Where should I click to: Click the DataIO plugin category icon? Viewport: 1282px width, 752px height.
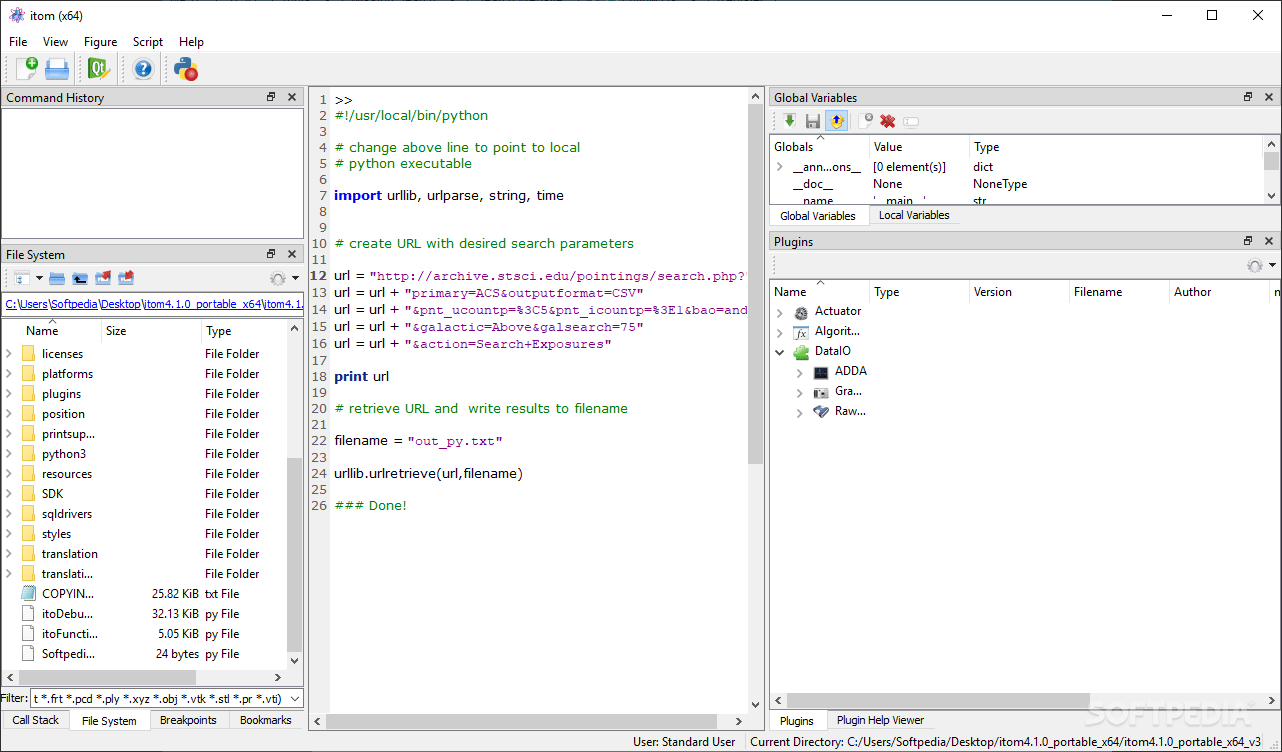802,351
